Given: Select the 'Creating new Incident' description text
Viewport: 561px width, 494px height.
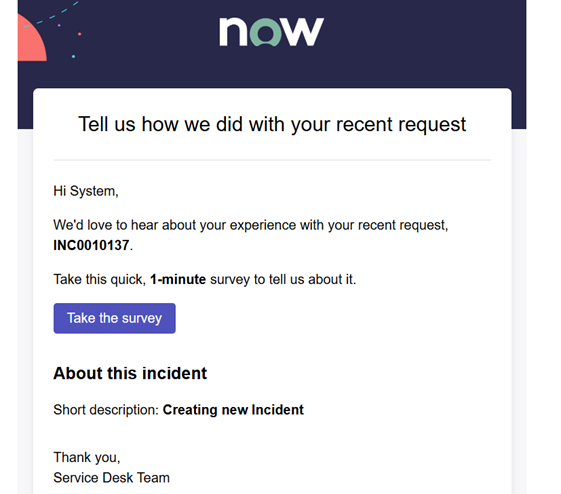Looking at the screenshot, I should 233,410.
